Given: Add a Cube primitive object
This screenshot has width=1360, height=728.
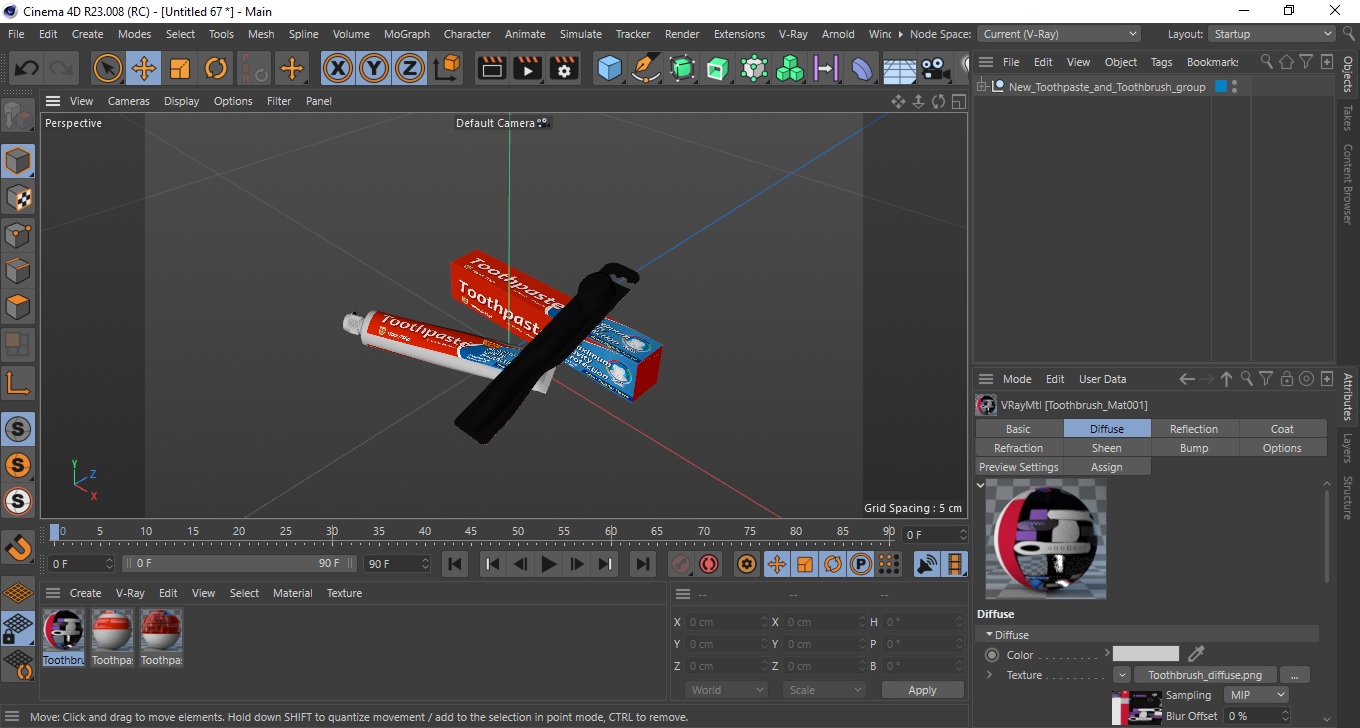Looking at the screenshot, I should (610, 69).
